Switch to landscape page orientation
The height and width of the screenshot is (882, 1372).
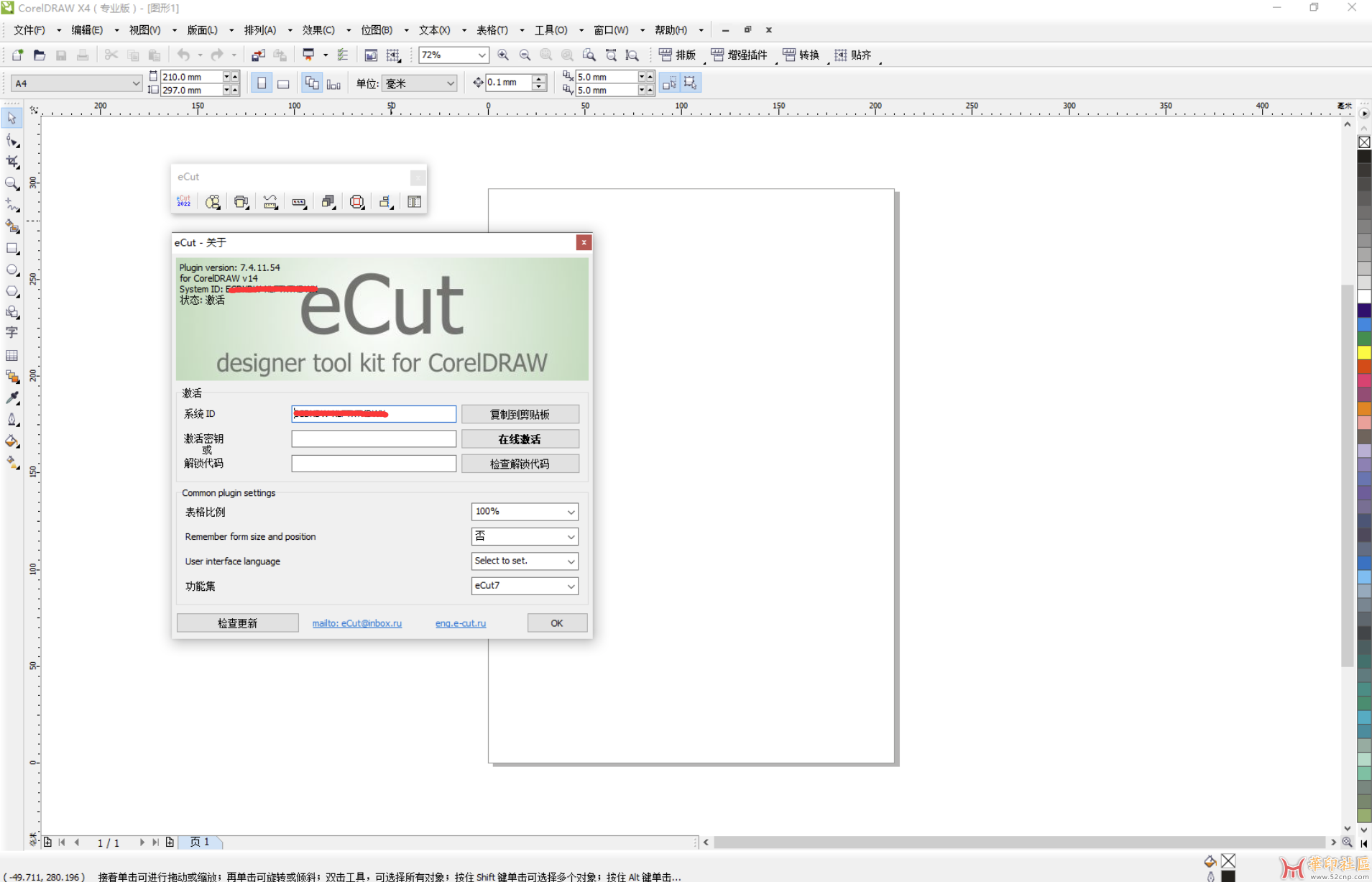point(283,83)
